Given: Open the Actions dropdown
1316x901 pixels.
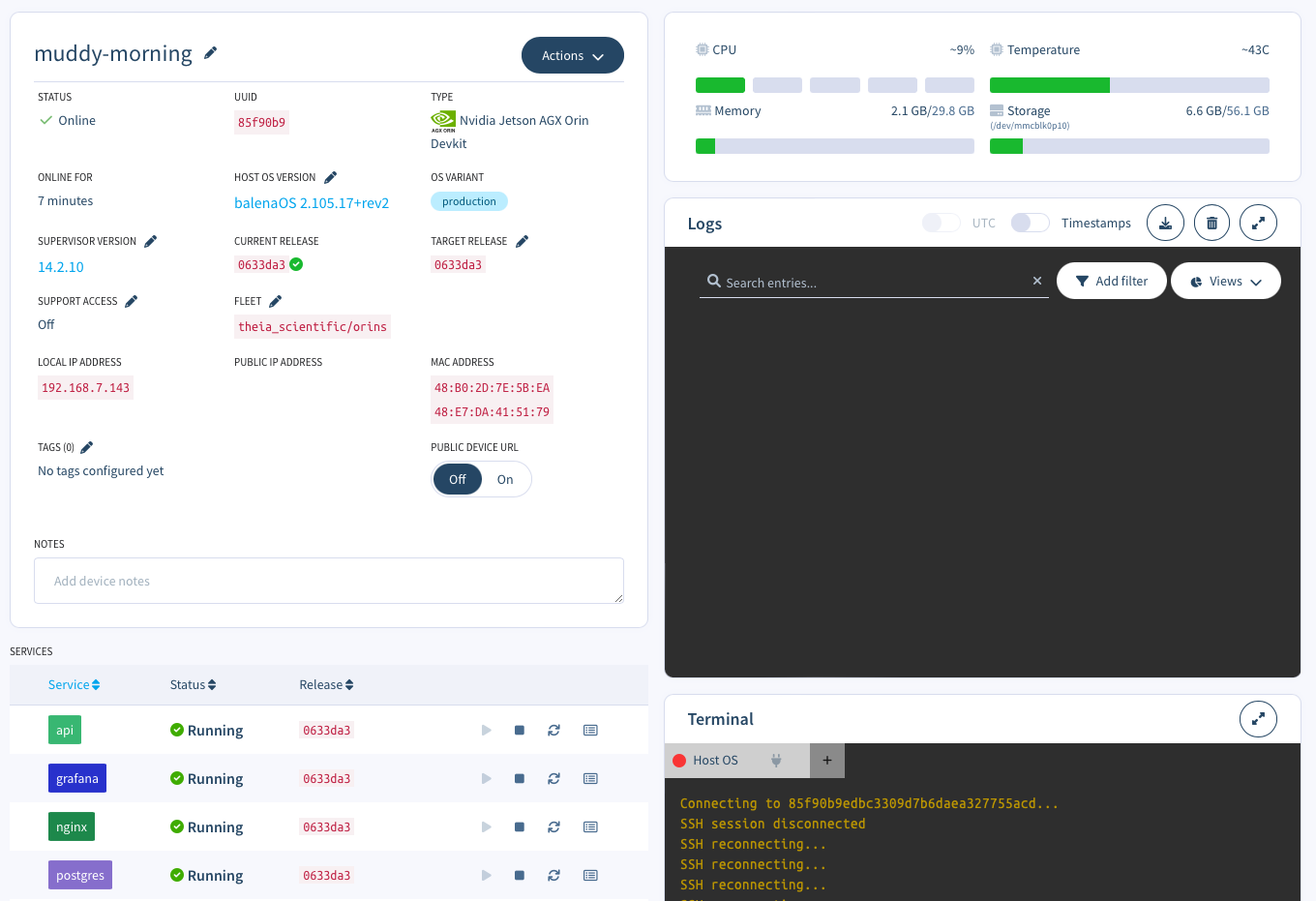Looking at the screenshot, I should coord(573,55).
